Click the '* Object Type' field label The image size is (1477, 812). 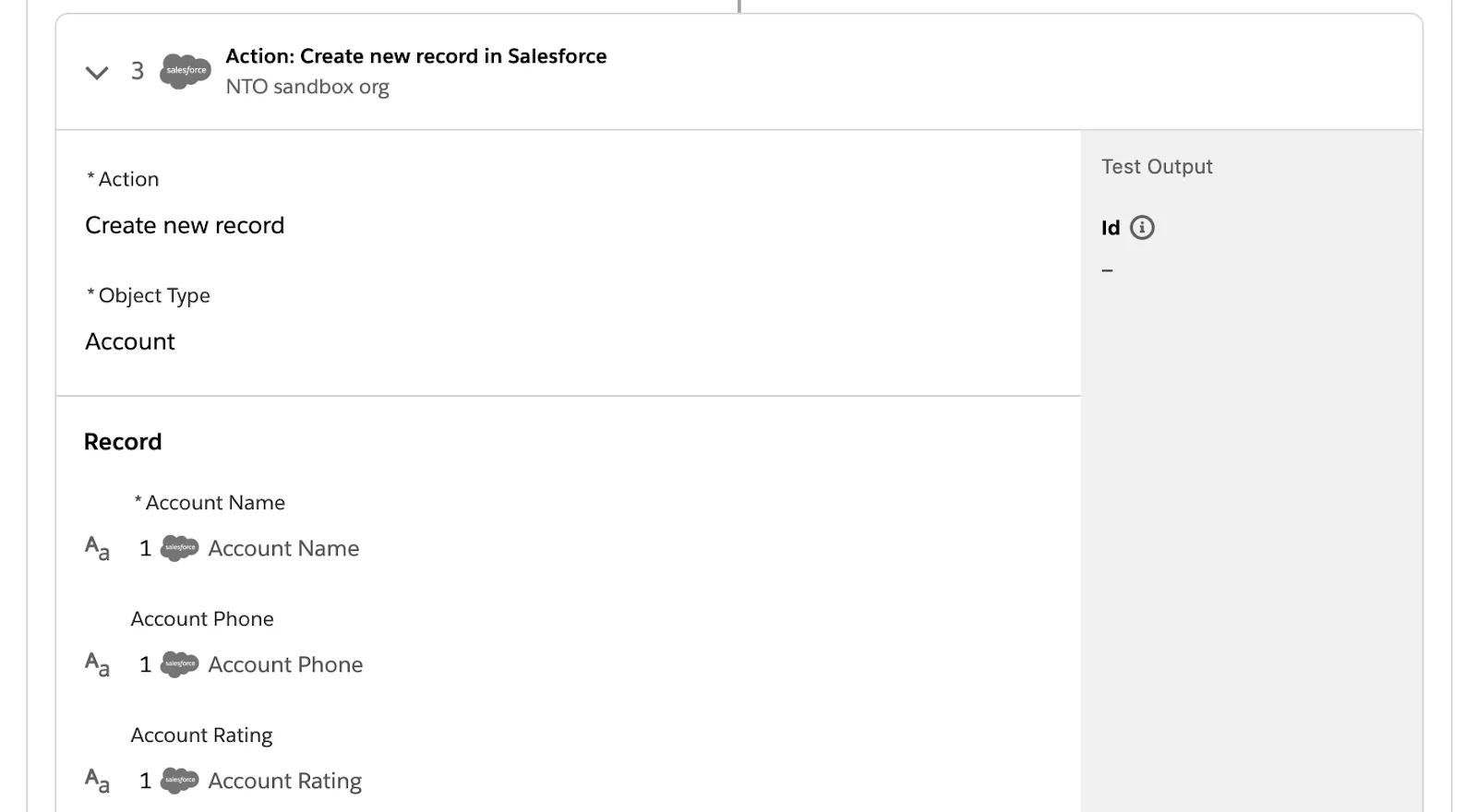pos(149,296)
